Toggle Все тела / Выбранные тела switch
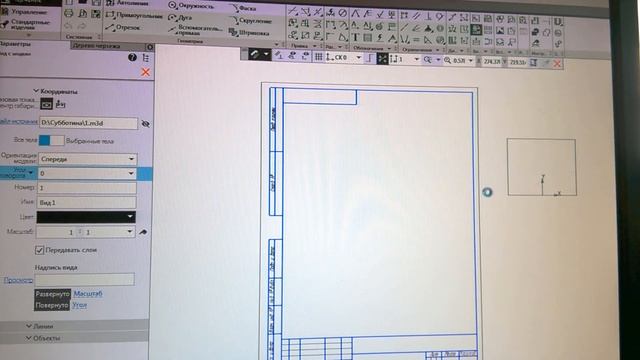640x360 pixels. [51, 140]
